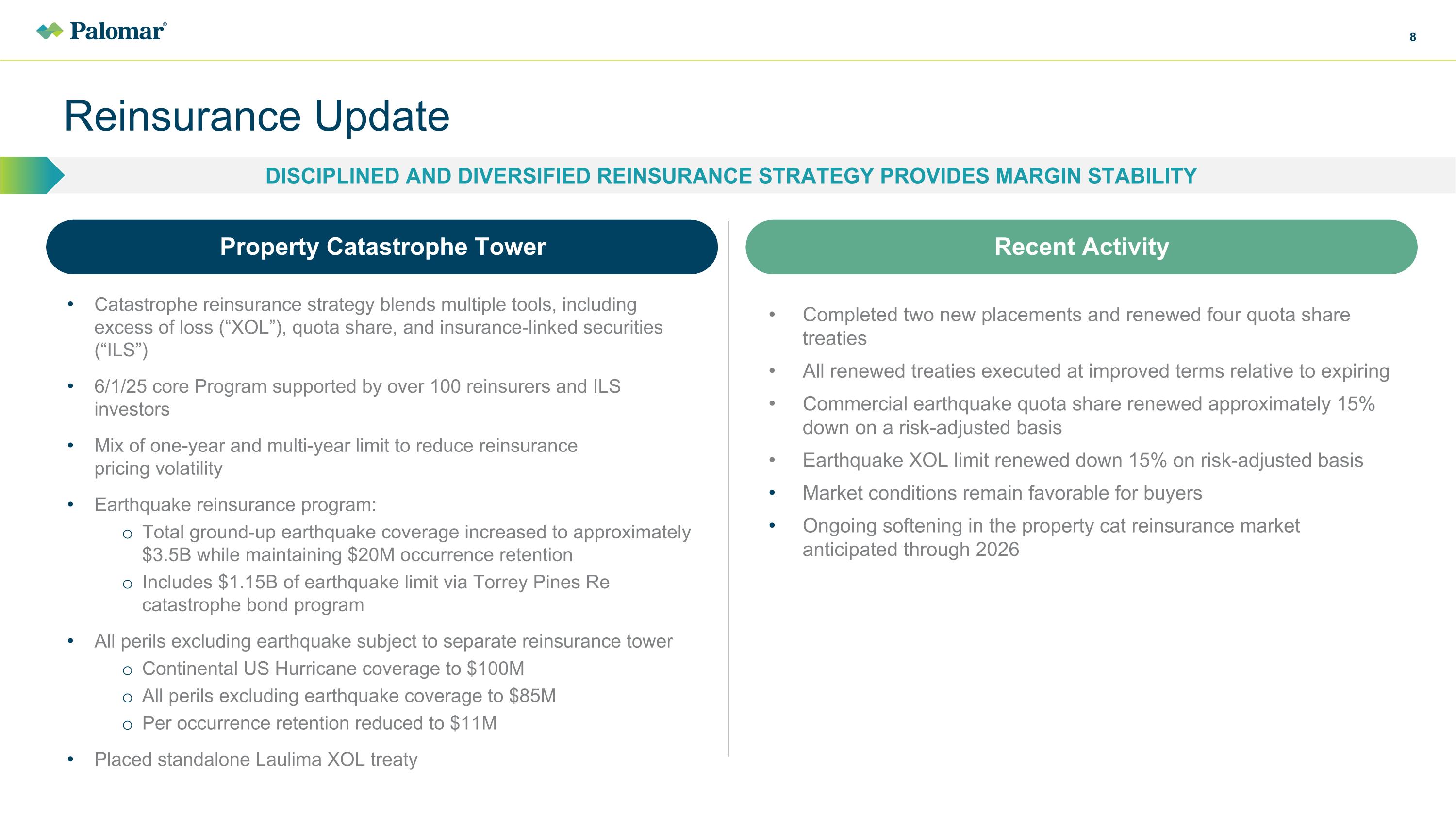Viewport: 1456px width, 819px height.
Task: Click the bullet before Earthquake reinsurance program
Action: click(71, 504)
